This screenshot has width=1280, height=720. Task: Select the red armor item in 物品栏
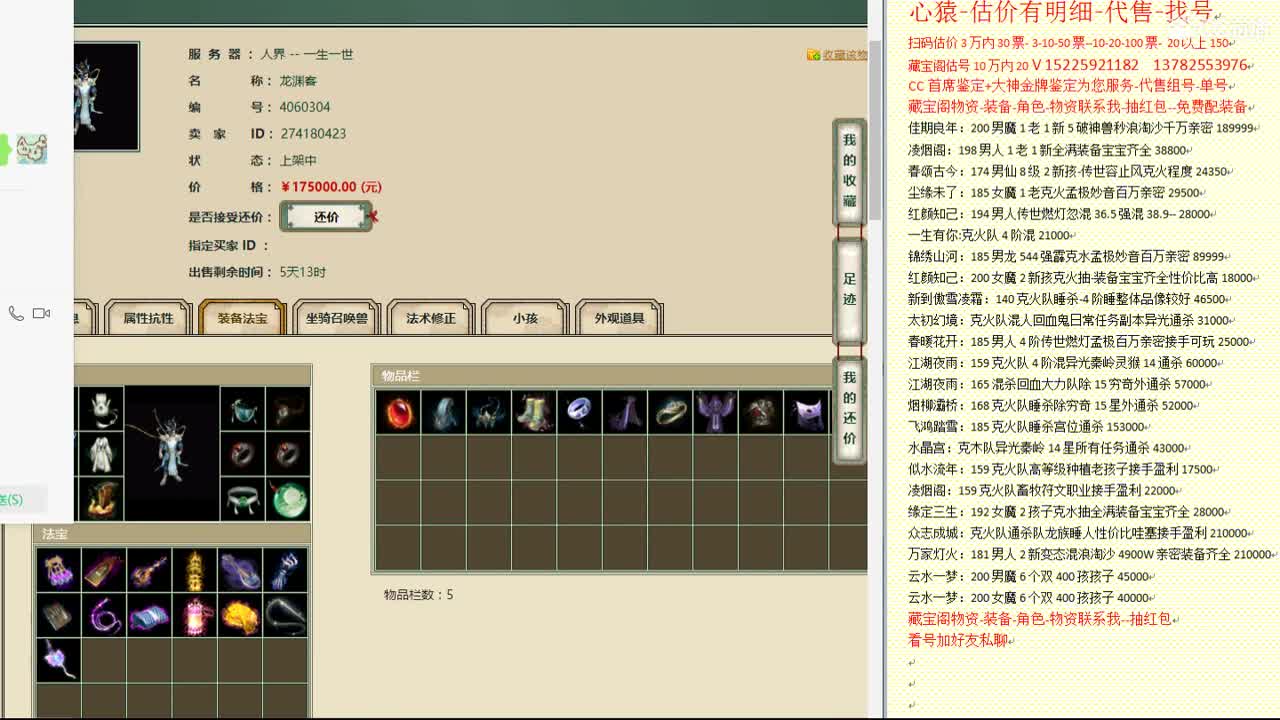[760, 412]
